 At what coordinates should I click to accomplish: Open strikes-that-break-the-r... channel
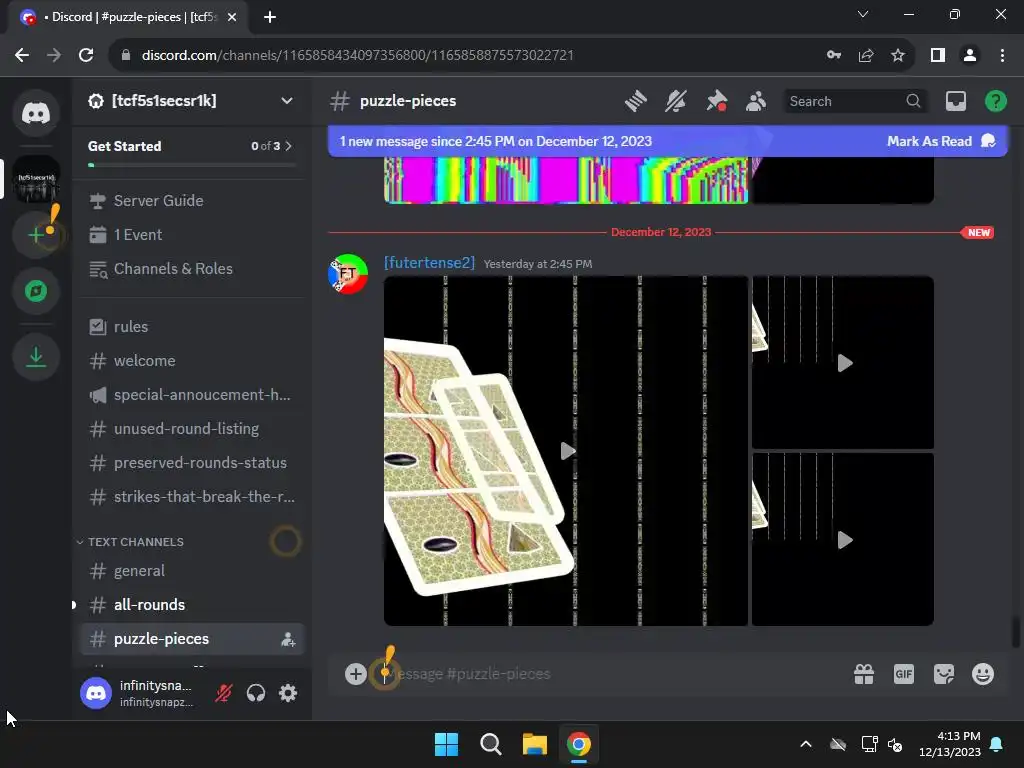tap(190, 496)
